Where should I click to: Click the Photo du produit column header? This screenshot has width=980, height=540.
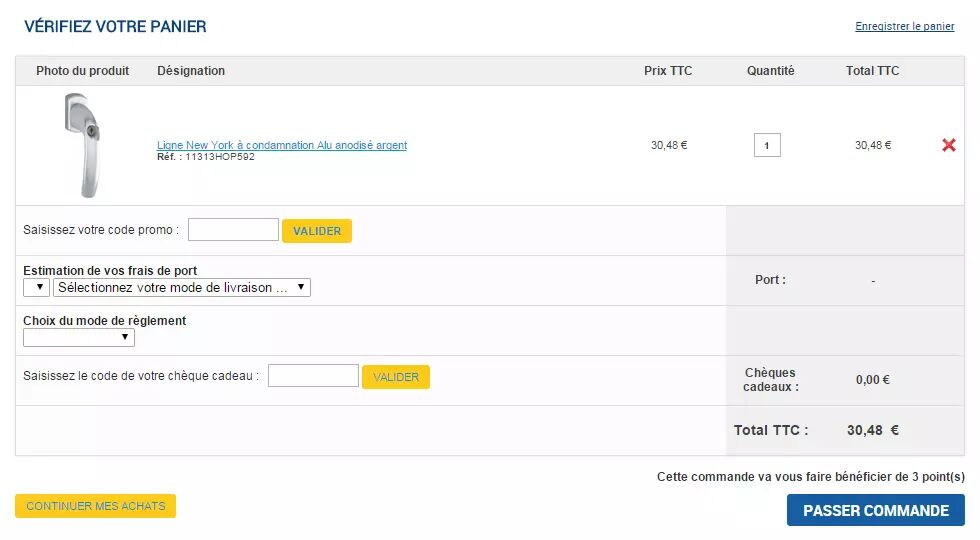point(82,71)
